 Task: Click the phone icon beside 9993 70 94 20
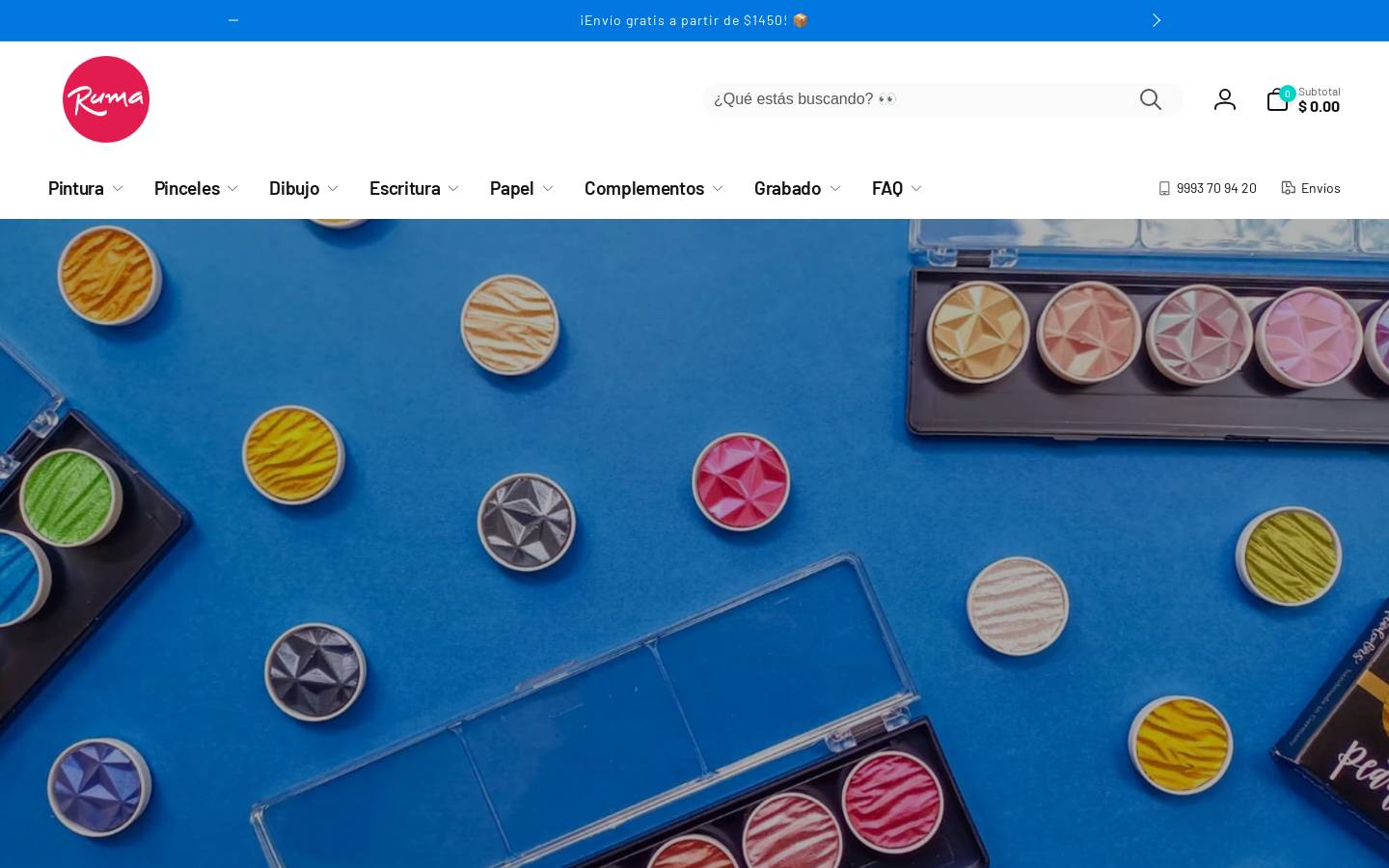coord(1164,188)
